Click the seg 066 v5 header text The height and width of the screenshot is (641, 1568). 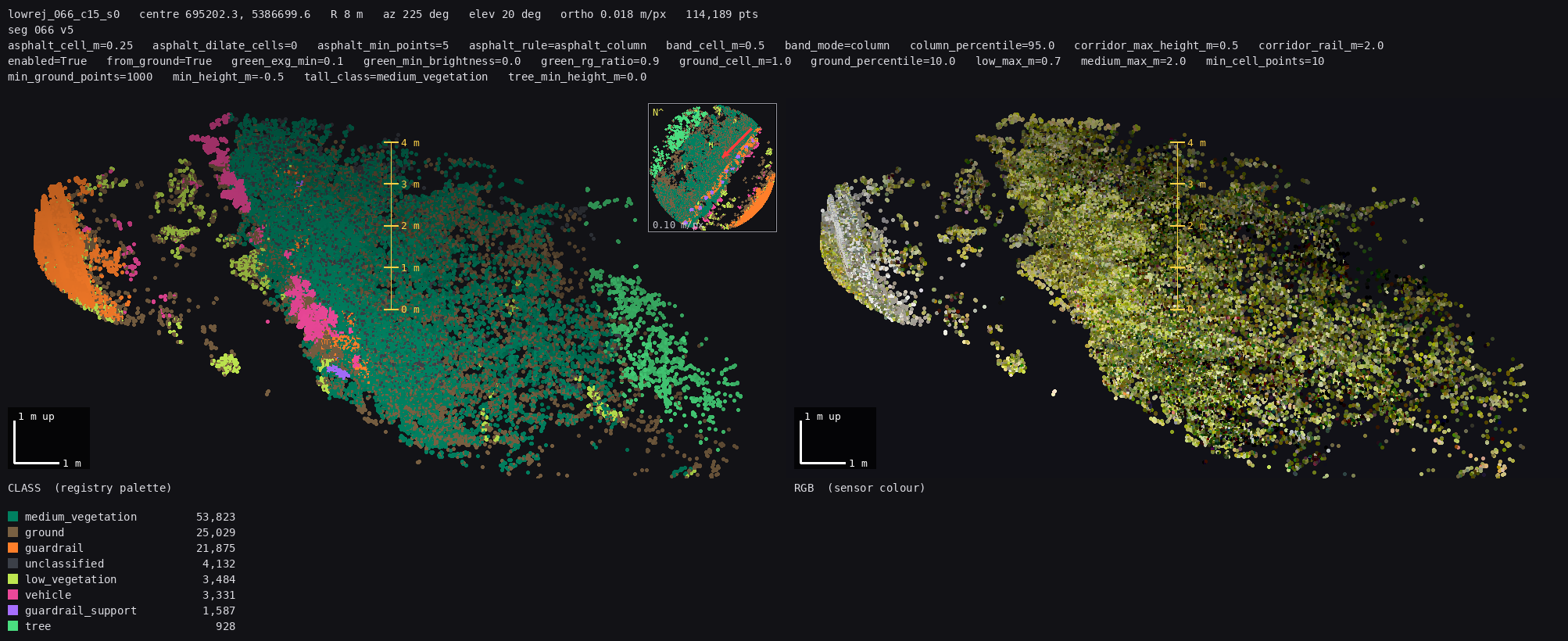click(41, 30)
